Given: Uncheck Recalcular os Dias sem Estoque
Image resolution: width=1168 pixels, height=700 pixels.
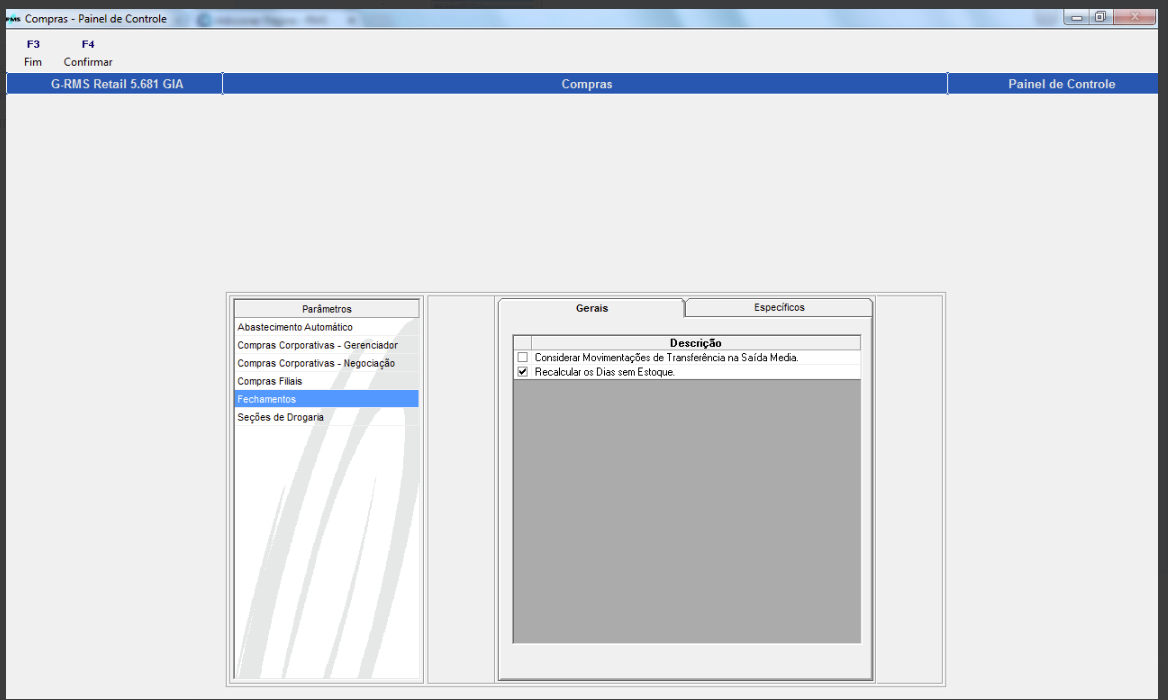Looking at the screenshot, I should pyautogui.click(x=523, y=372).
